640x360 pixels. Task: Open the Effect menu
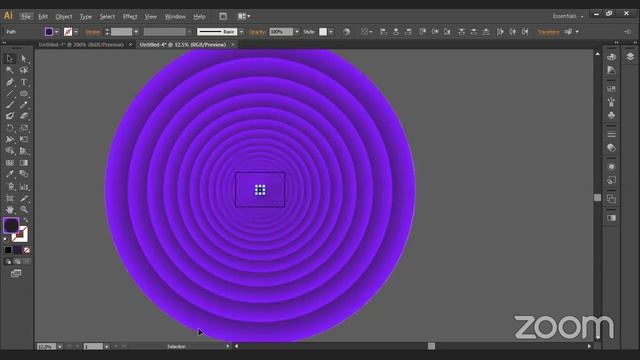point(130,17)
